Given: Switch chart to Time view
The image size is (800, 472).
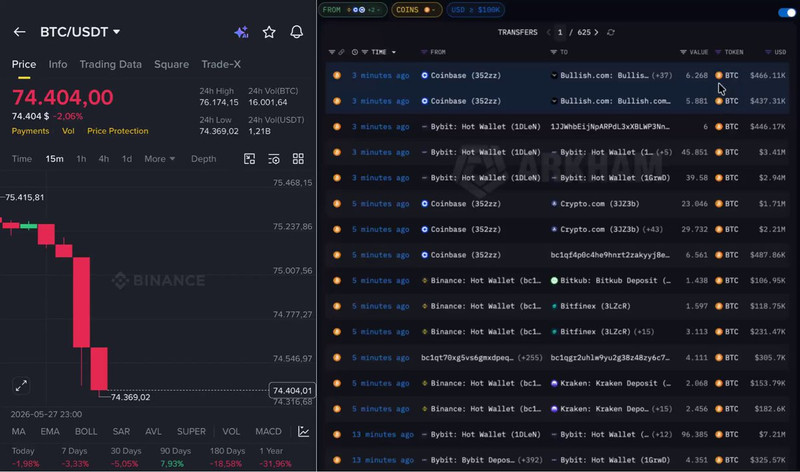Looking at the screenshot, I should click(x=22, y=159).
